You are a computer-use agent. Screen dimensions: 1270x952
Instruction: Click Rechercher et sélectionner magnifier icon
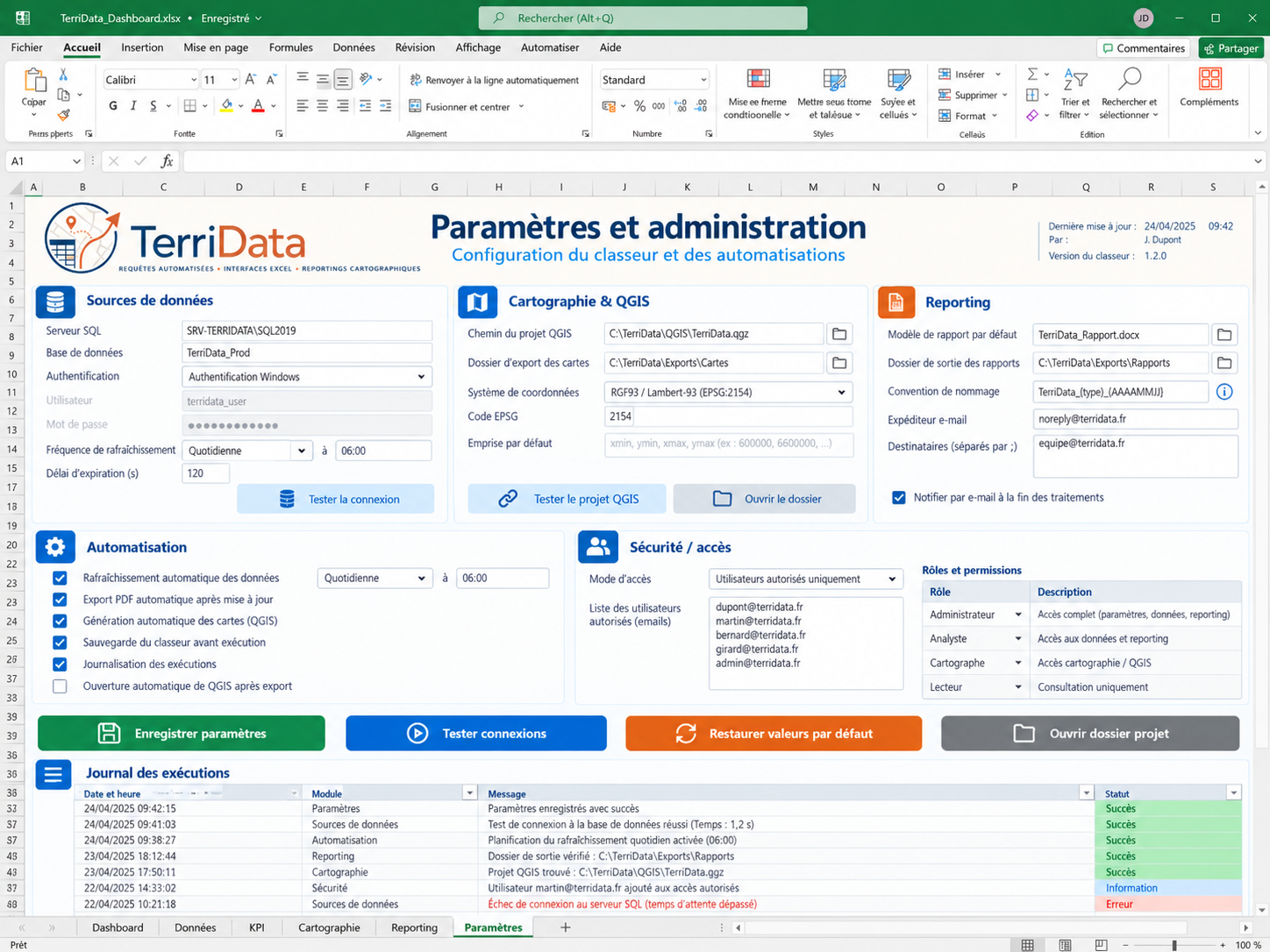coord(1131,79)
